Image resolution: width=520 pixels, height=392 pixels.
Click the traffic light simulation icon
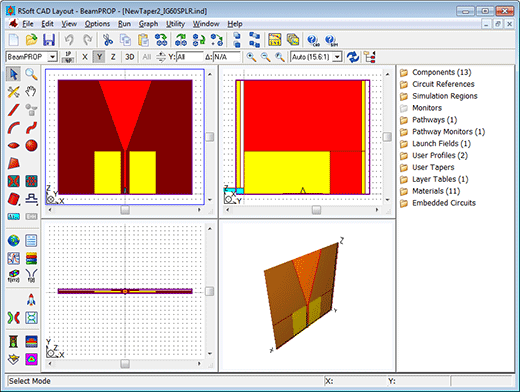(x=13, y=342)
